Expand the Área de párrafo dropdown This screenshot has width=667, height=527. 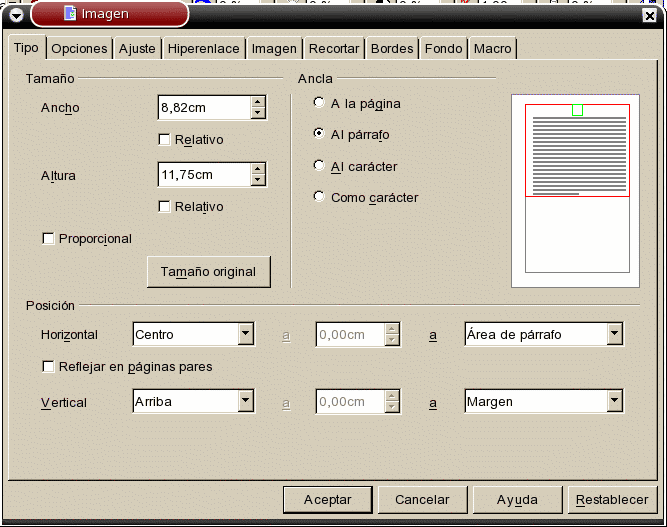(x=615, y=335)
